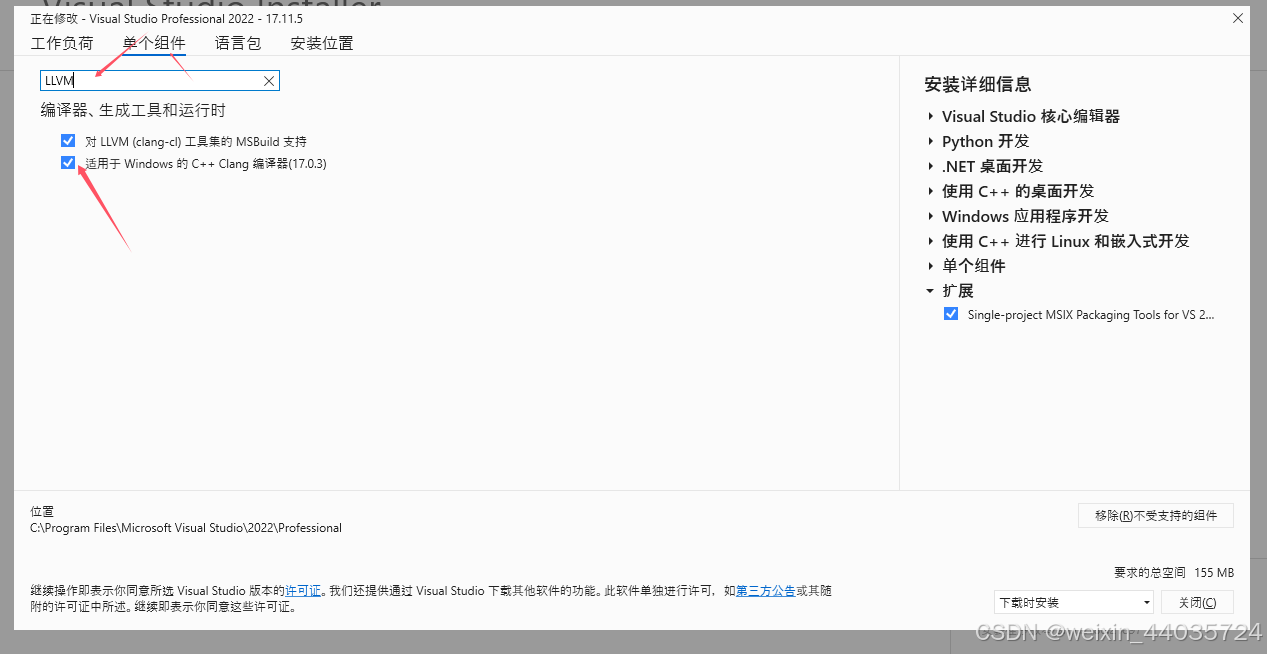Expand 使用 C++ 进行 Linux 和嵌入式开发

point(931,241)
